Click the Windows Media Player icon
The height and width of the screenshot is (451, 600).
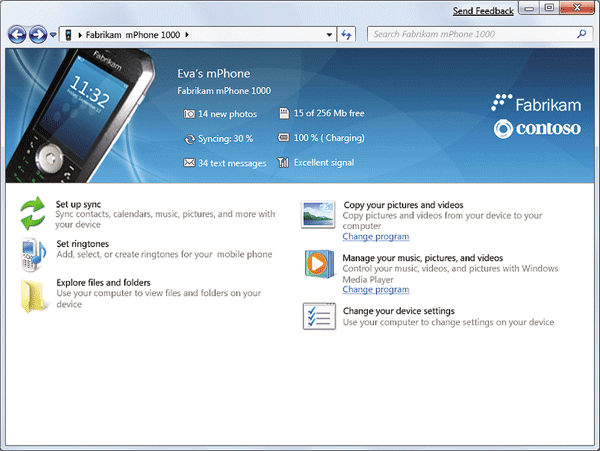click(x=319, y=264)
